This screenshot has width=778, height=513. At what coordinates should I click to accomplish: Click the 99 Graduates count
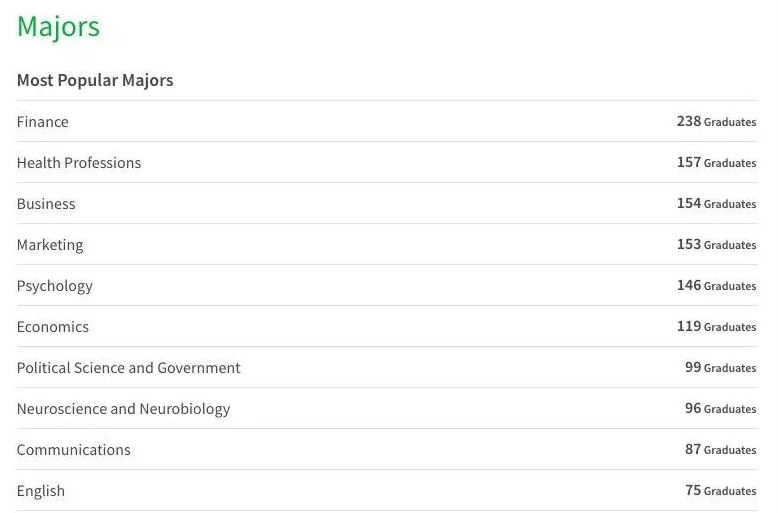pyautogui.click(x=720, y=368)
